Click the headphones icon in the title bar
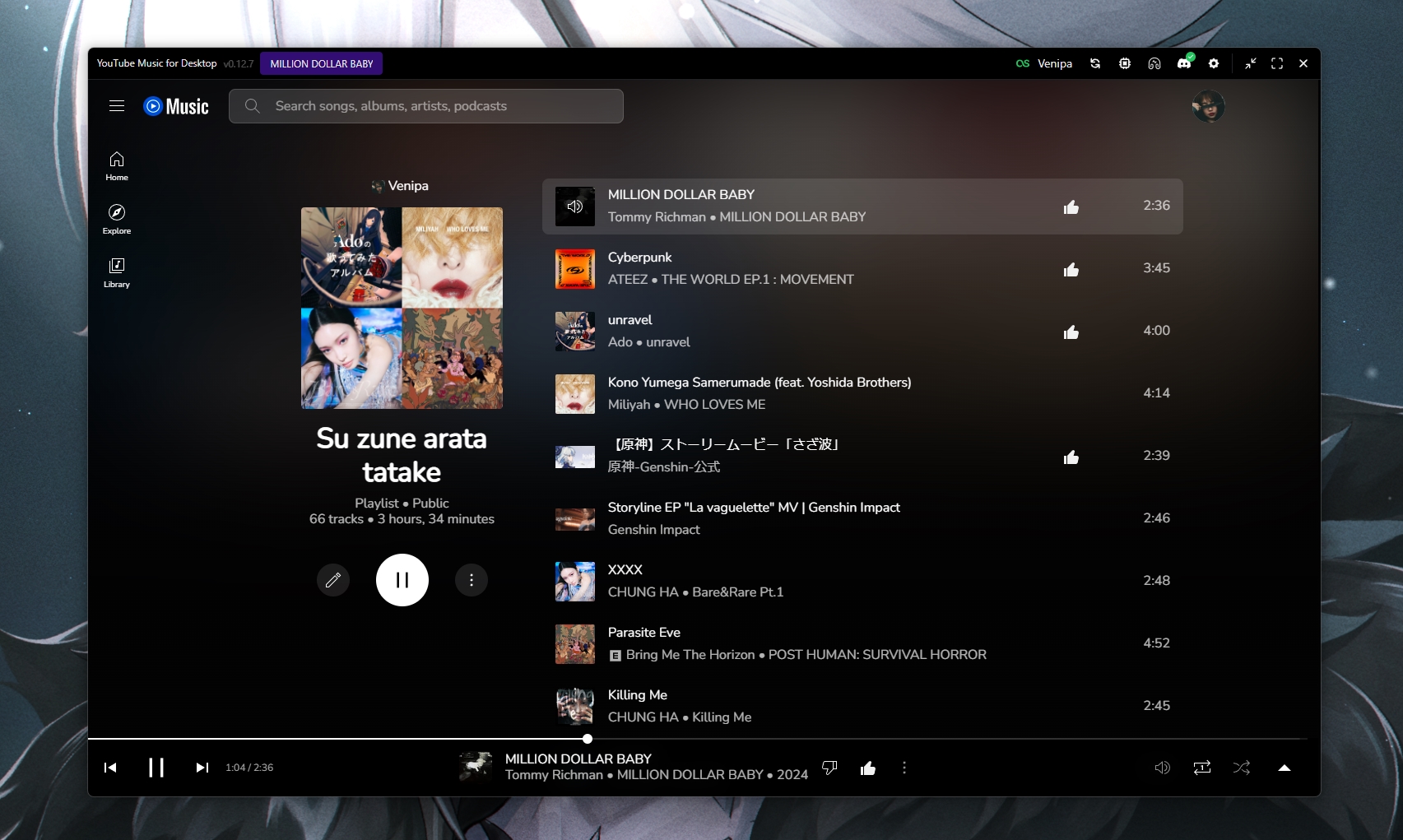The width and height of the screenshot is (1403, 840). click(1154, 63)
